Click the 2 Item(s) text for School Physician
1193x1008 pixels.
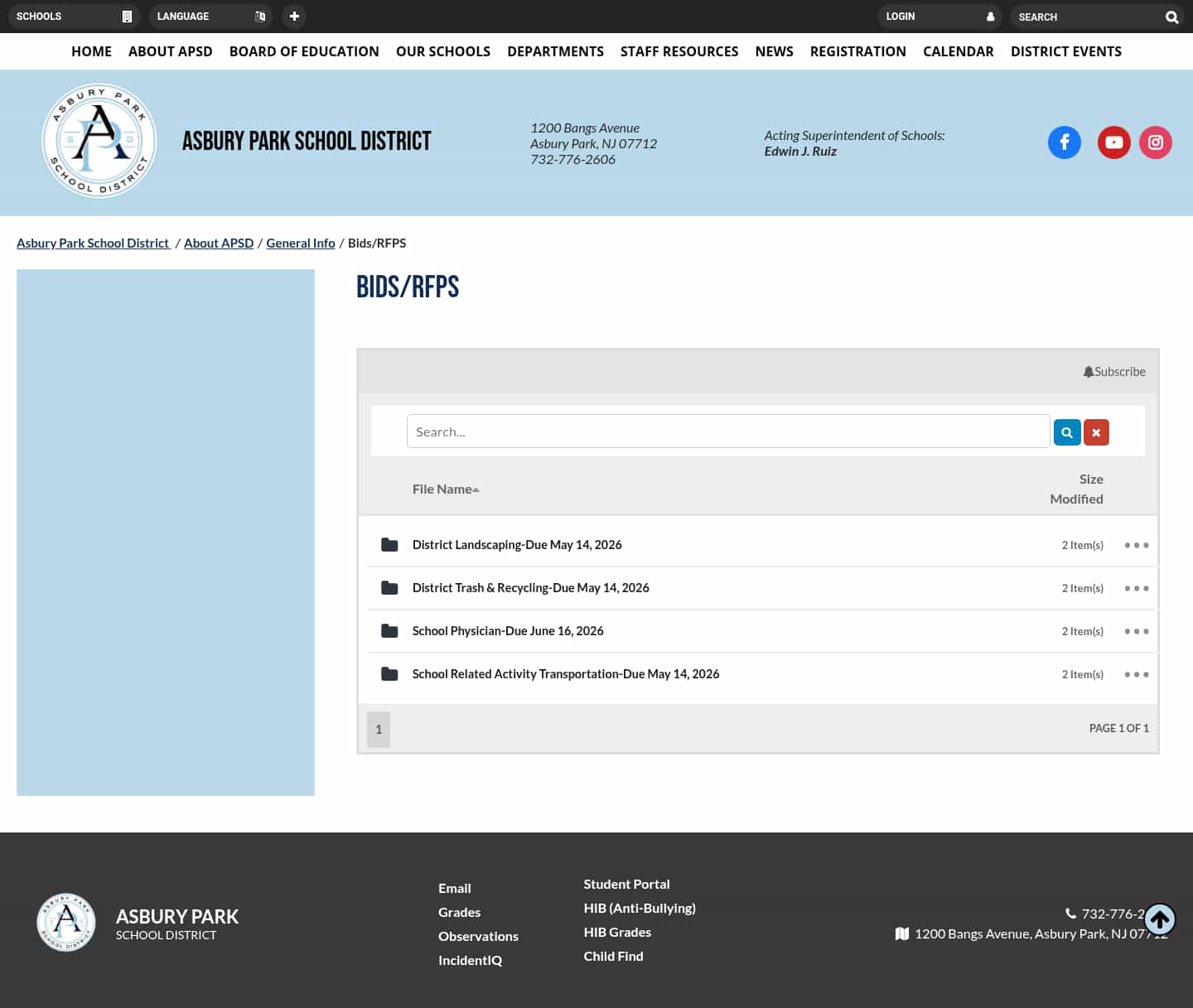[1083, 631]
